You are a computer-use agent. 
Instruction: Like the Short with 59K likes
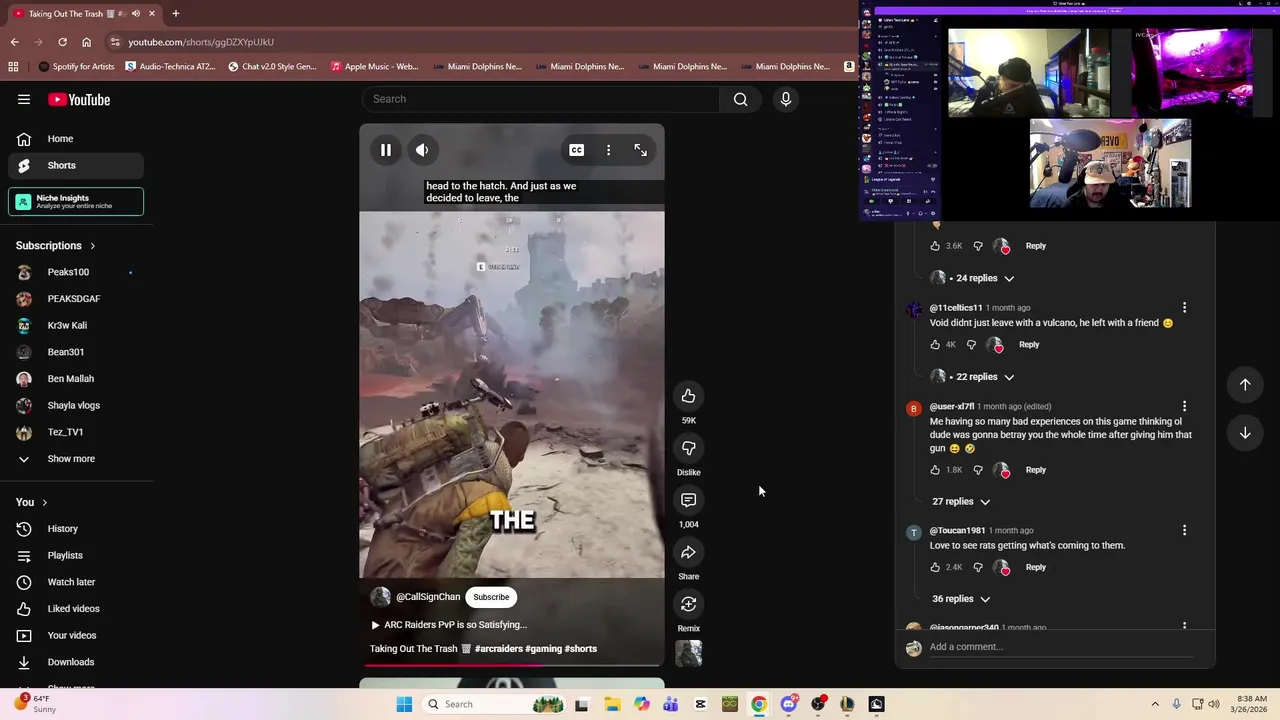click(688, 396)
